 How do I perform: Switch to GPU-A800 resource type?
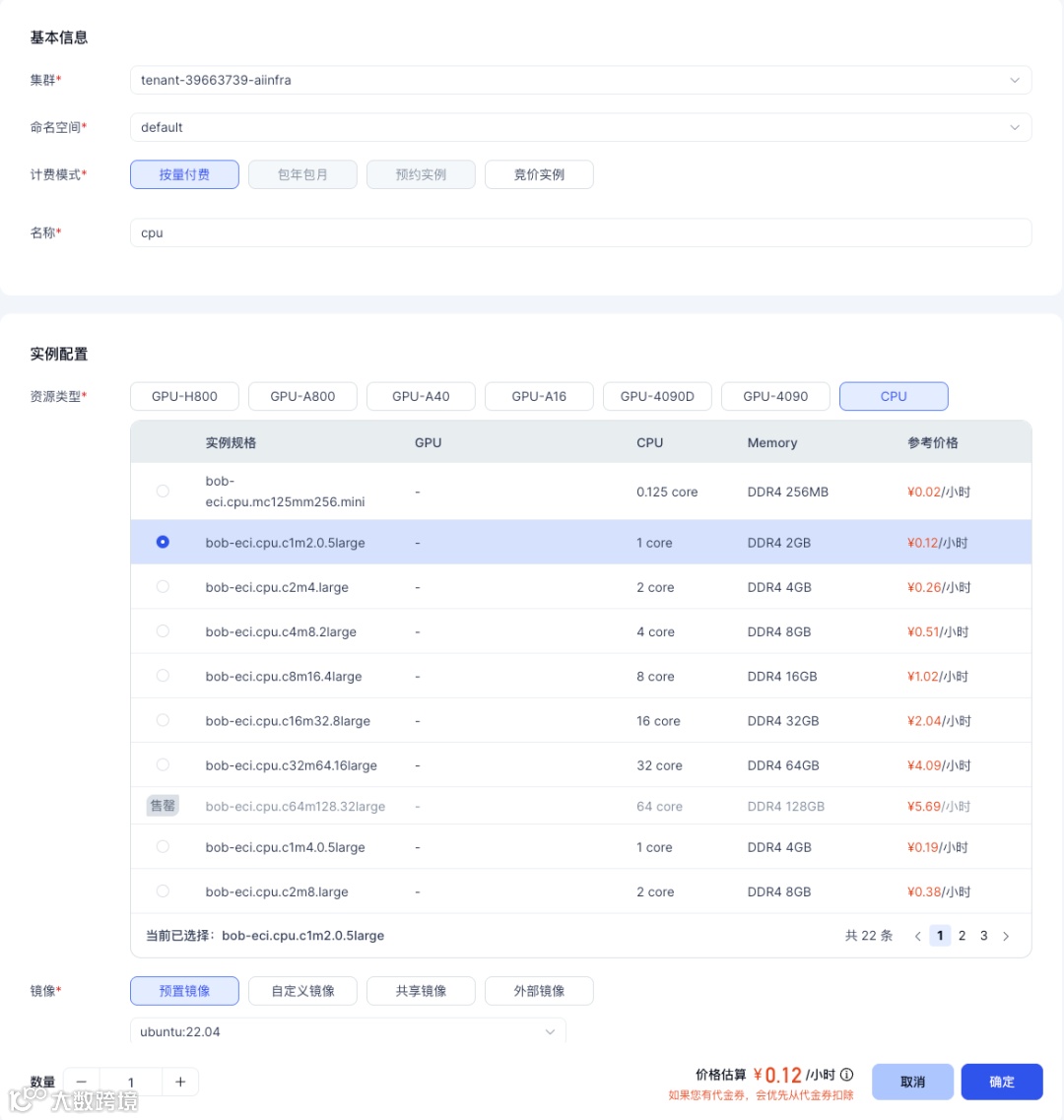click(x=302, y=396)
